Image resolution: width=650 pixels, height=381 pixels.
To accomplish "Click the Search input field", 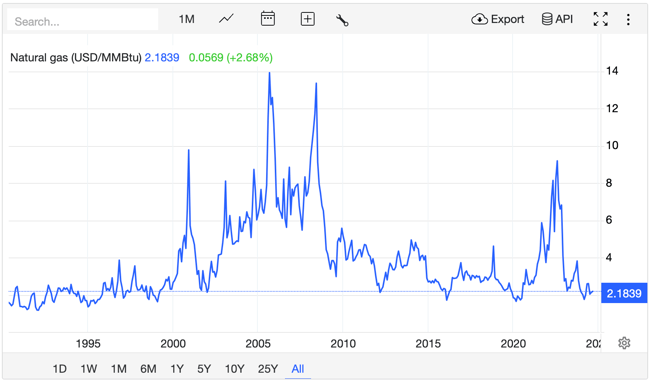I will 83,20.
